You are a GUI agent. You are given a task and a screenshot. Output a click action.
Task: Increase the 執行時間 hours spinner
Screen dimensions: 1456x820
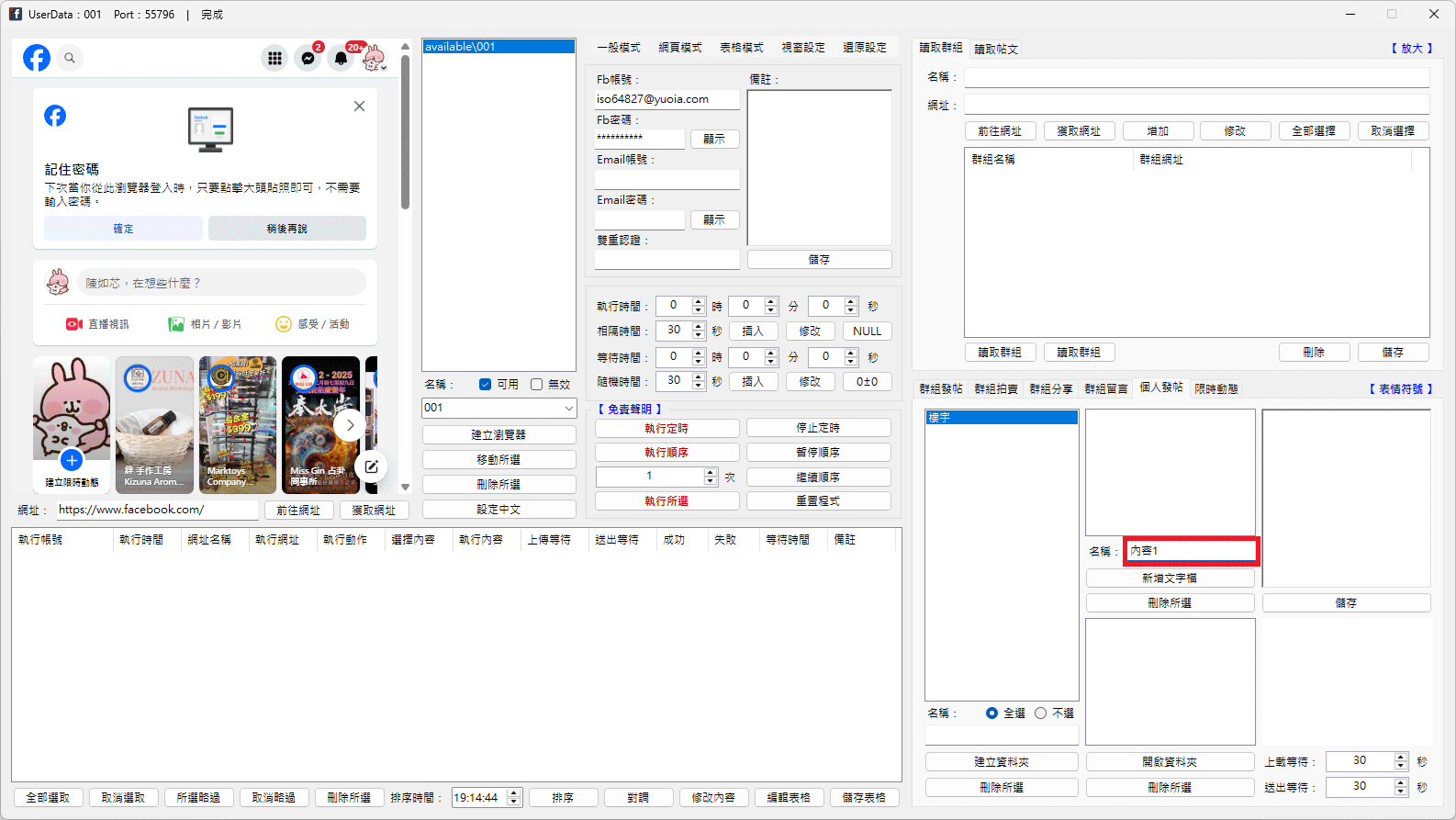tap(699, 301)
